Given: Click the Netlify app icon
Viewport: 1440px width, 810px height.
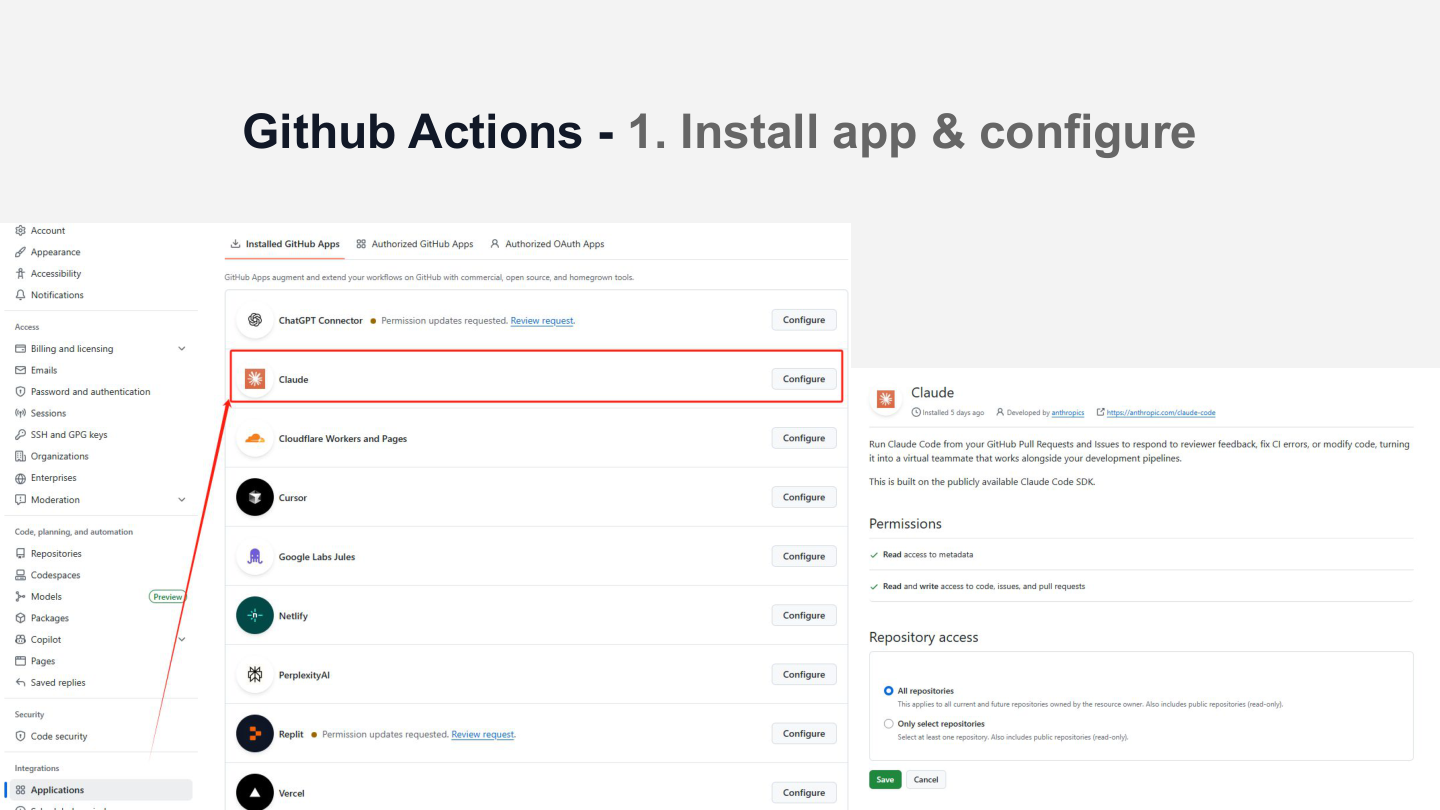Looking at the screenshot, I should [x=255, y=615].
